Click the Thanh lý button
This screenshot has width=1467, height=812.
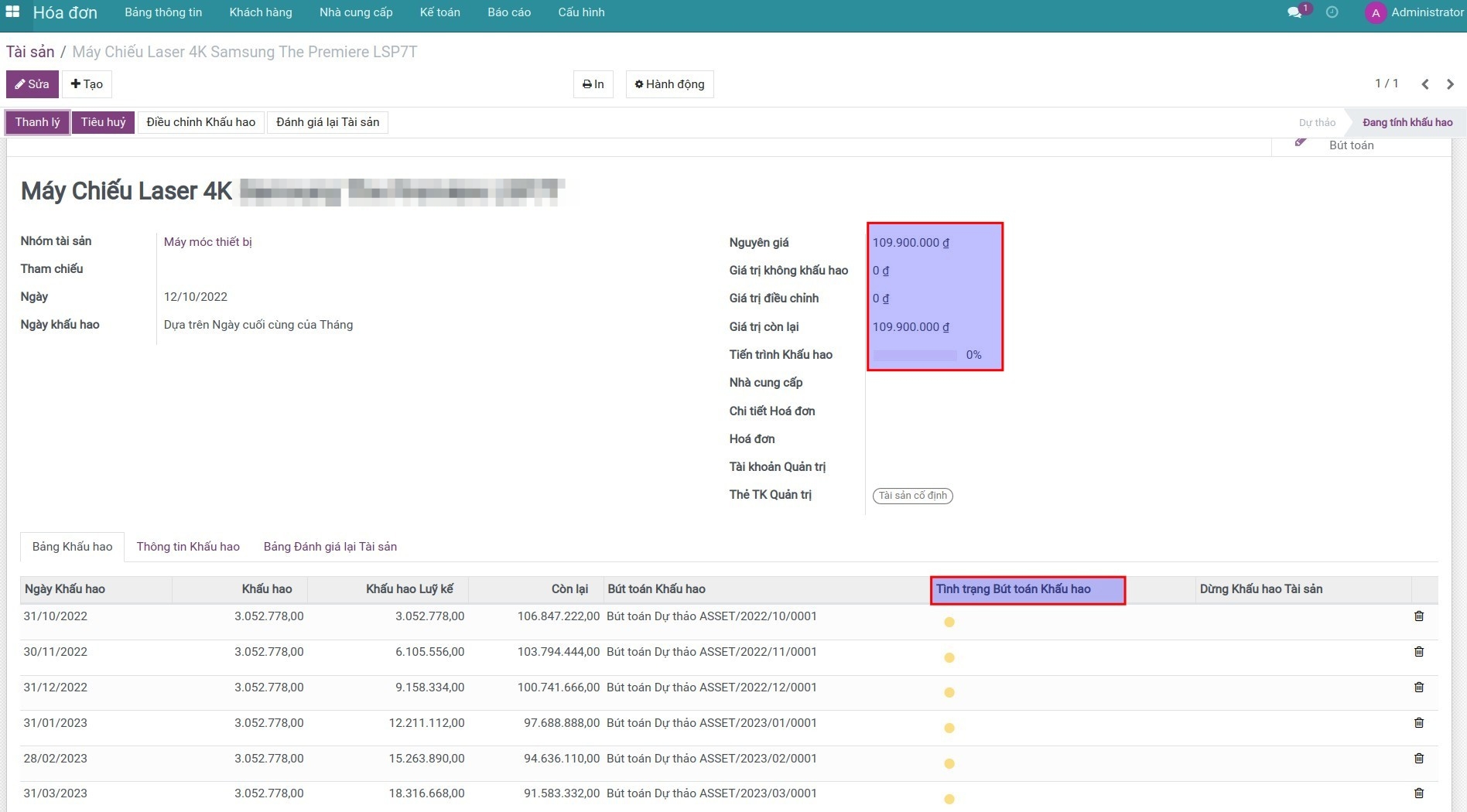[37, 122]
